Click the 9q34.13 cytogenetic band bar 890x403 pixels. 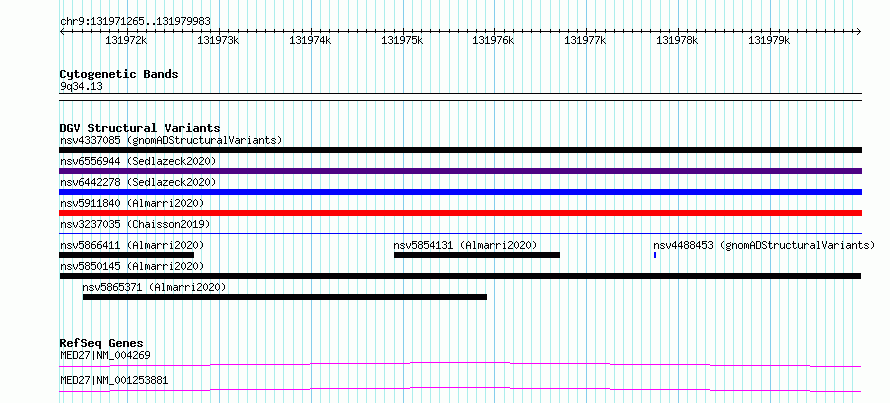click(460, 97)
